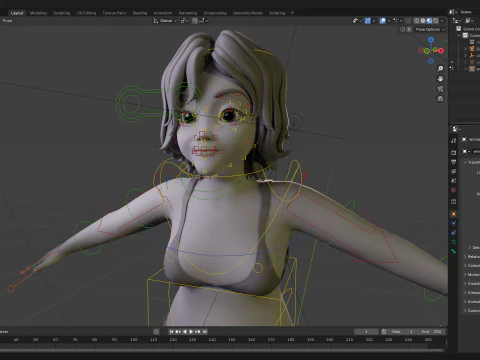
Task: Open the Properties editor type dropdown
Action: point(456,129)
